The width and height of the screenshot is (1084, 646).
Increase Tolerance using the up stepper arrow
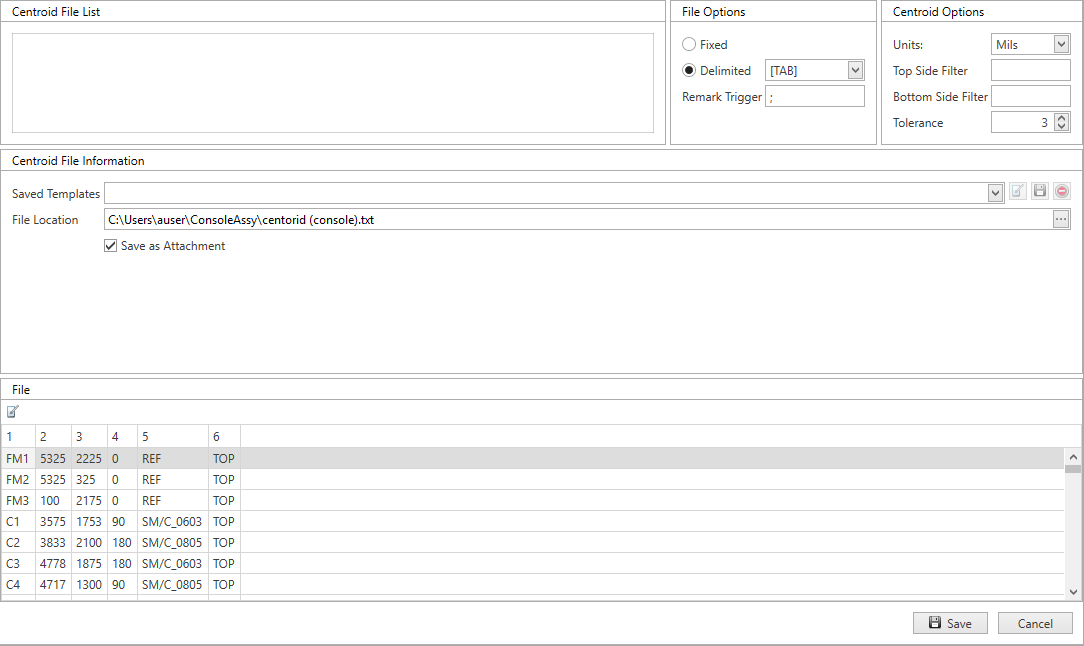(x=1063, y=117)
